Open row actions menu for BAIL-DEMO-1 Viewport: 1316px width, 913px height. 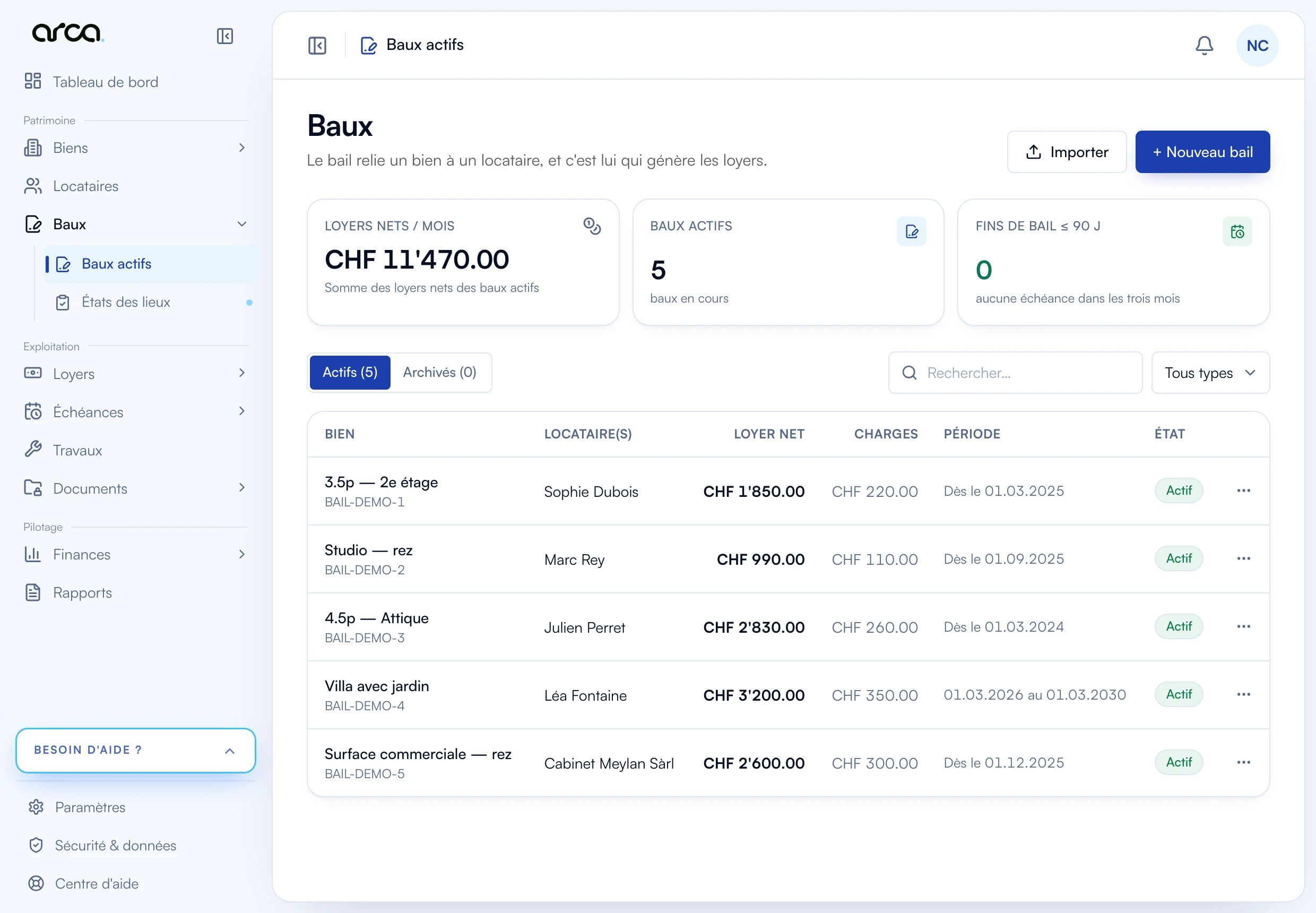[x=1243, y=490]
